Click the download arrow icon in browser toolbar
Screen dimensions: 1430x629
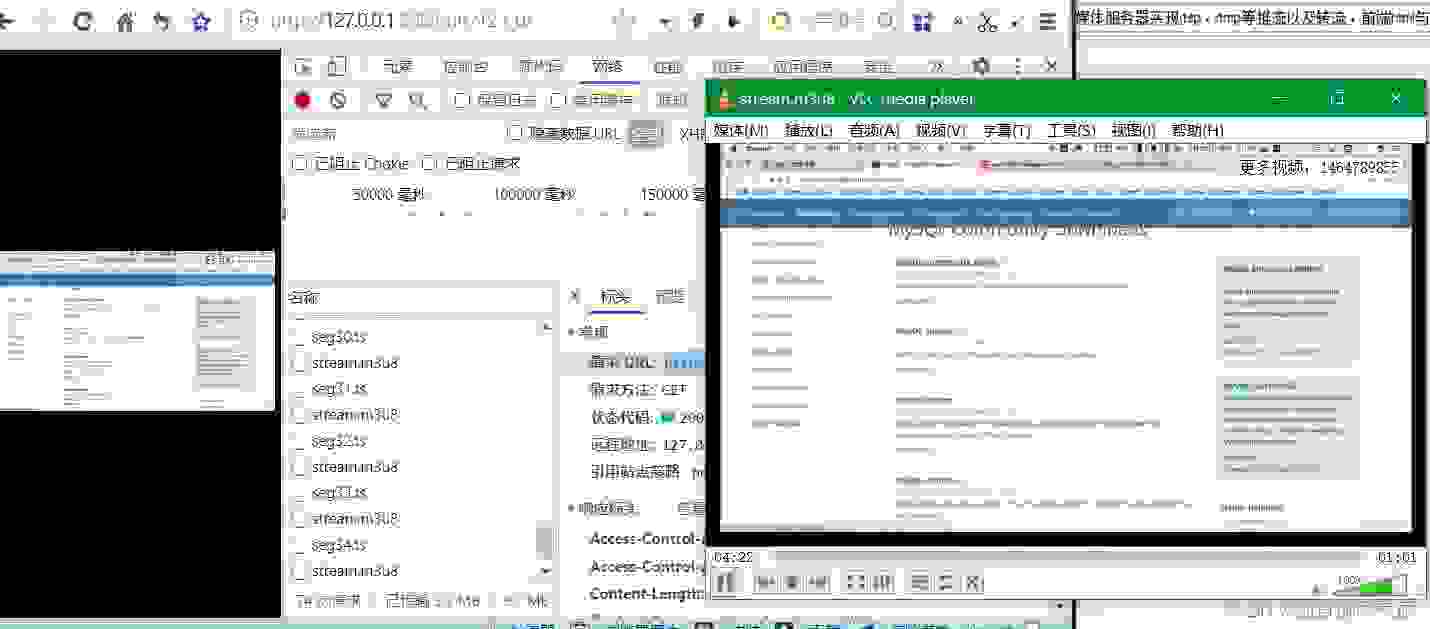[x=733, y=21]
